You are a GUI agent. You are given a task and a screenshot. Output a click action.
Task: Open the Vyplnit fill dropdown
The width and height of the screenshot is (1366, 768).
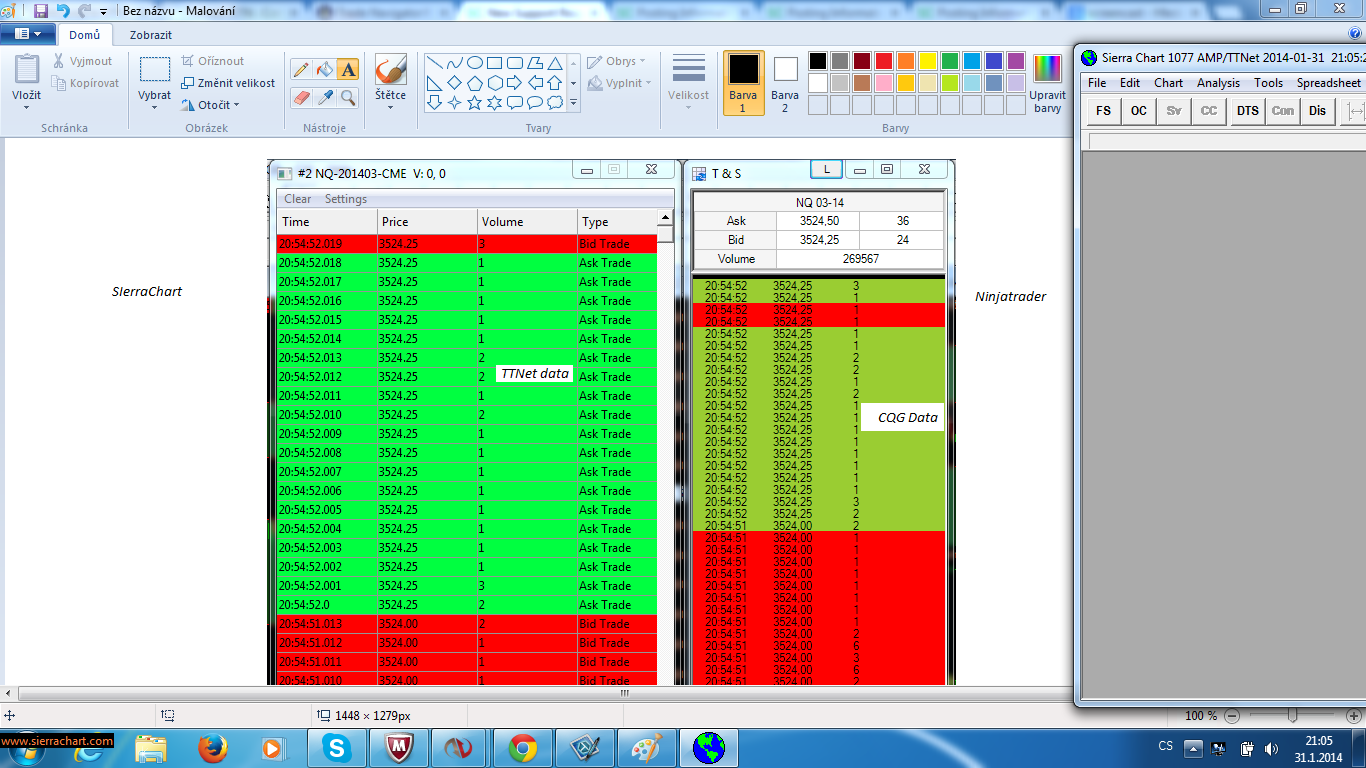click(x=621, y=83)
